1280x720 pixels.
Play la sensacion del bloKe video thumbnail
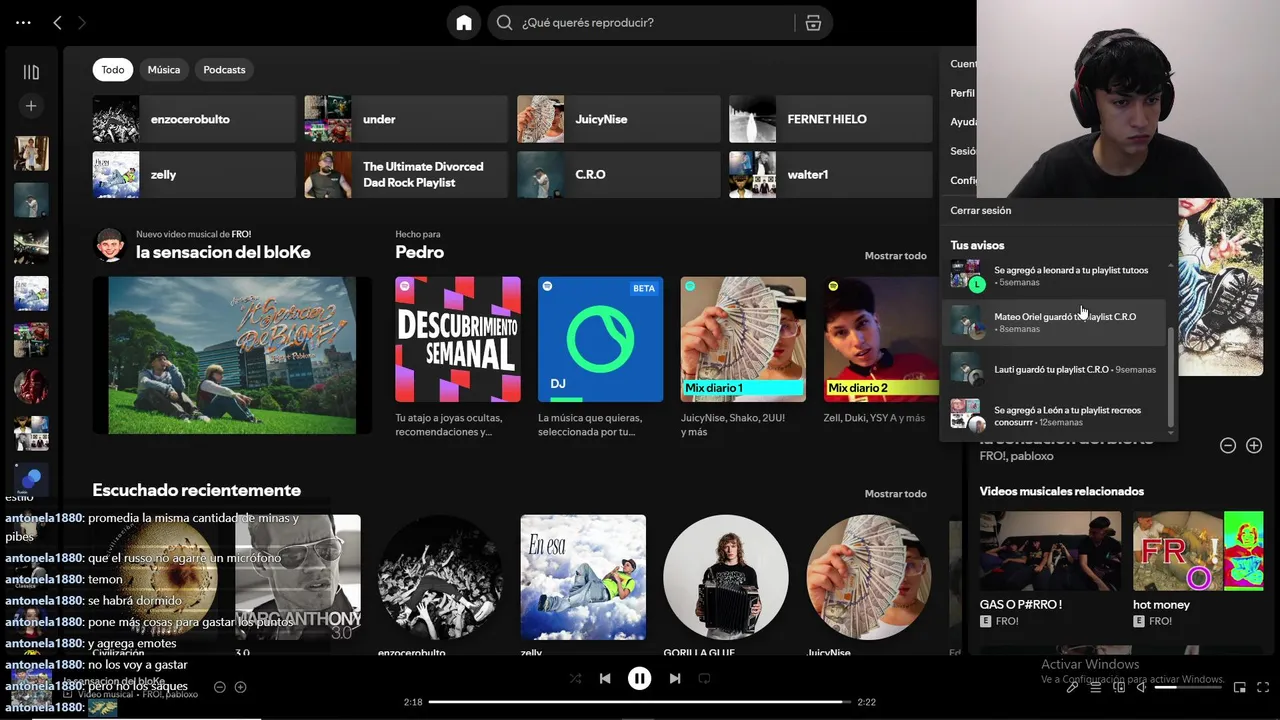click(232, 355)
